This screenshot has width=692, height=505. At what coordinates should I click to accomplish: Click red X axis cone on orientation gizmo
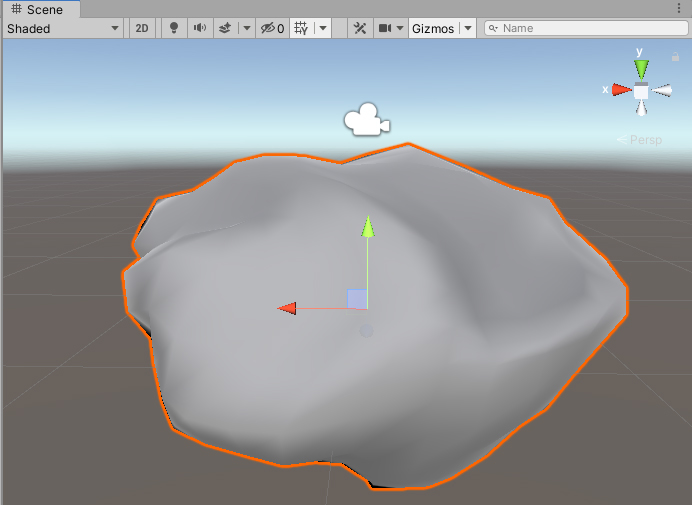point(621,90)
